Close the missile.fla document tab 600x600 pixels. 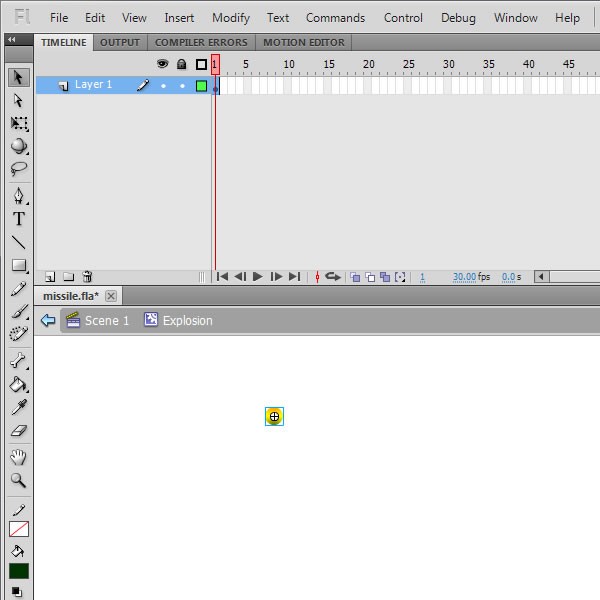pyautogui.click(x=111, y=296)
